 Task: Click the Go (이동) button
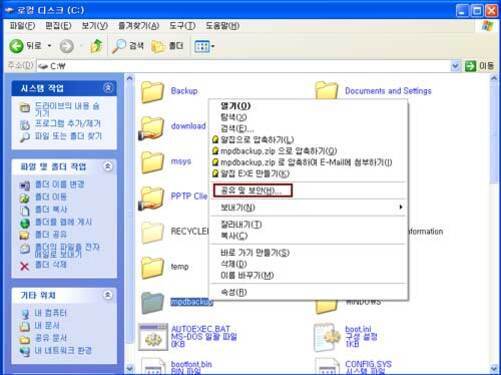click(479, 66)
